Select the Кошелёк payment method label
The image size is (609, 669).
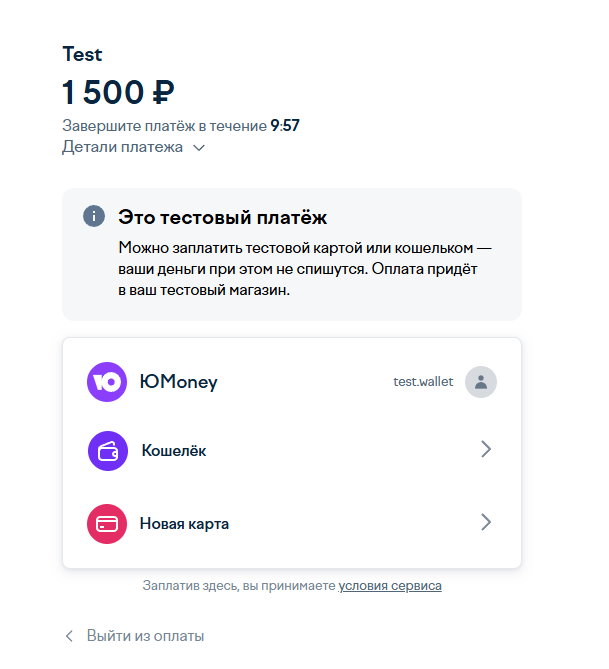click(174, 451)
